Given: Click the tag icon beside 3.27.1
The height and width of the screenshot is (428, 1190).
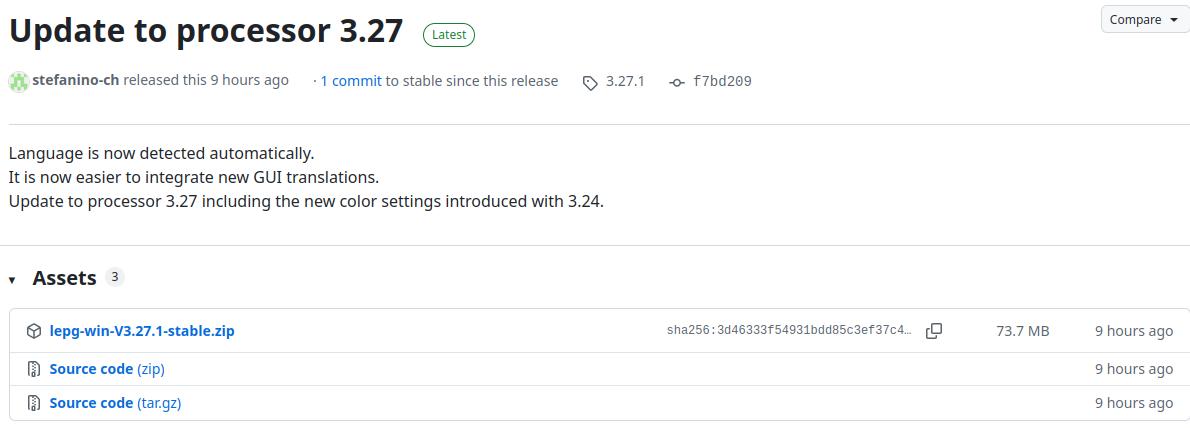Looking at the screenshot, I should [590, 82].
